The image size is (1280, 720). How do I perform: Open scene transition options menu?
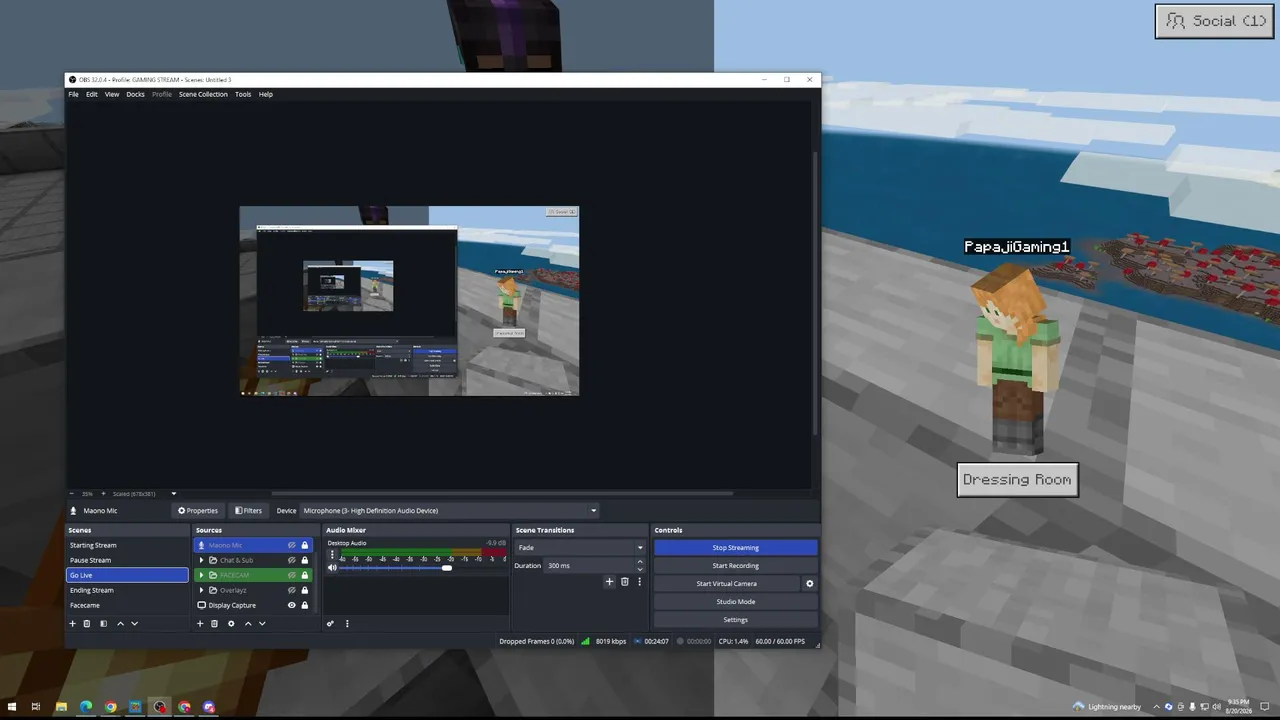tap(640, 582)
